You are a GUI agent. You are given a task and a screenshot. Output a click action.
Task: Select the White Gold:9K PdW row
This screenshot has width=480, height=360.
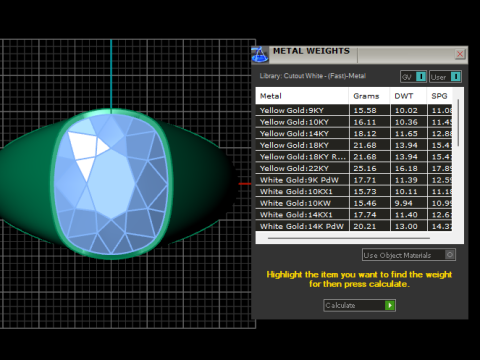point(354,180)
